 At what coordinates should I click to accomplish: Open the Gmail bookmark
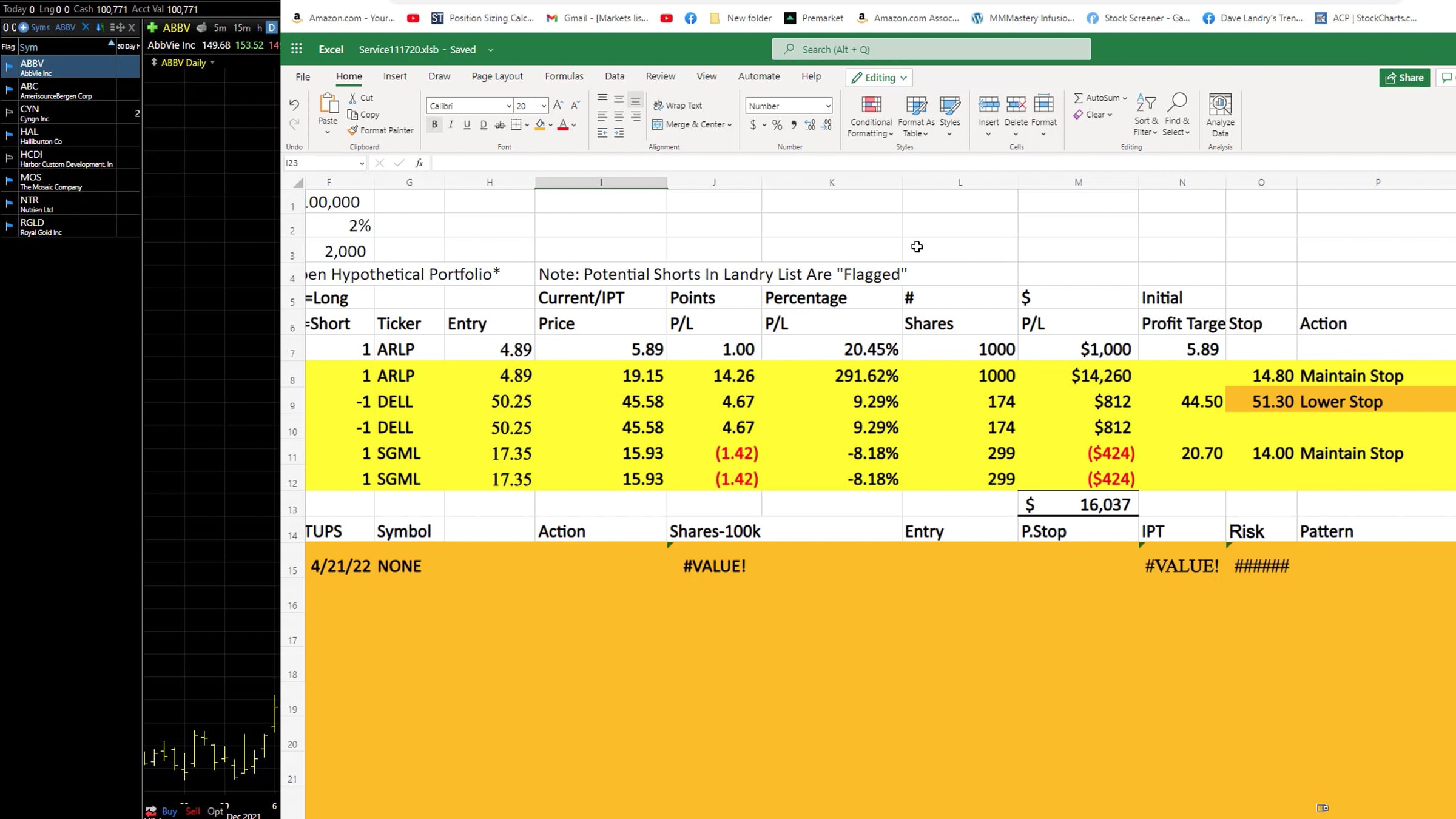coord(598,18)
